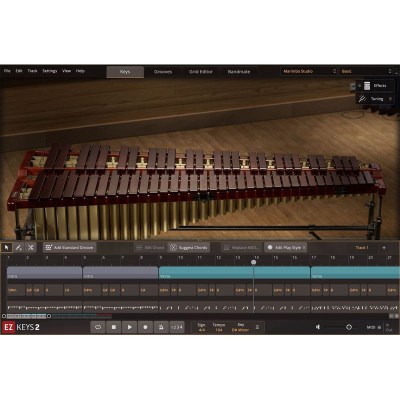Open the Edit menu
The height and width of the screenshot is (400, 400).
coord(19,71)
